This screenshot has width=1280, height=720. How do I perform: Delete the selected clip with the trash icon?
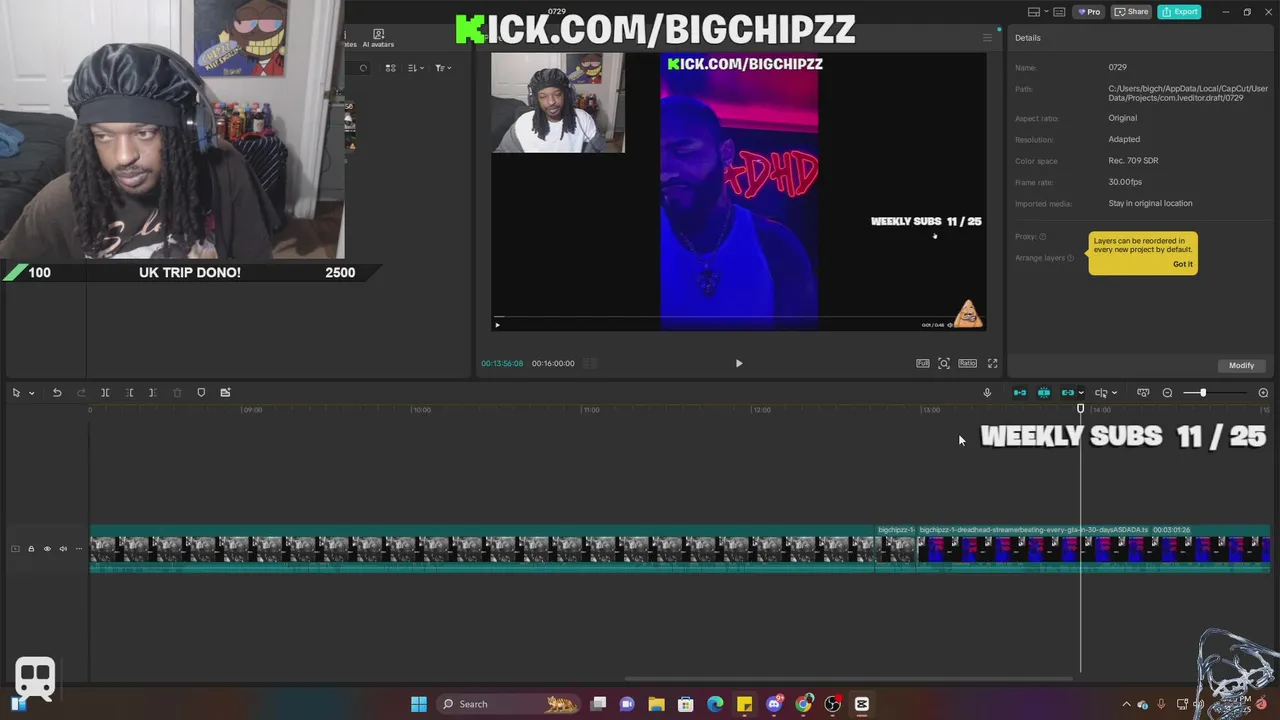pos(177,393)
